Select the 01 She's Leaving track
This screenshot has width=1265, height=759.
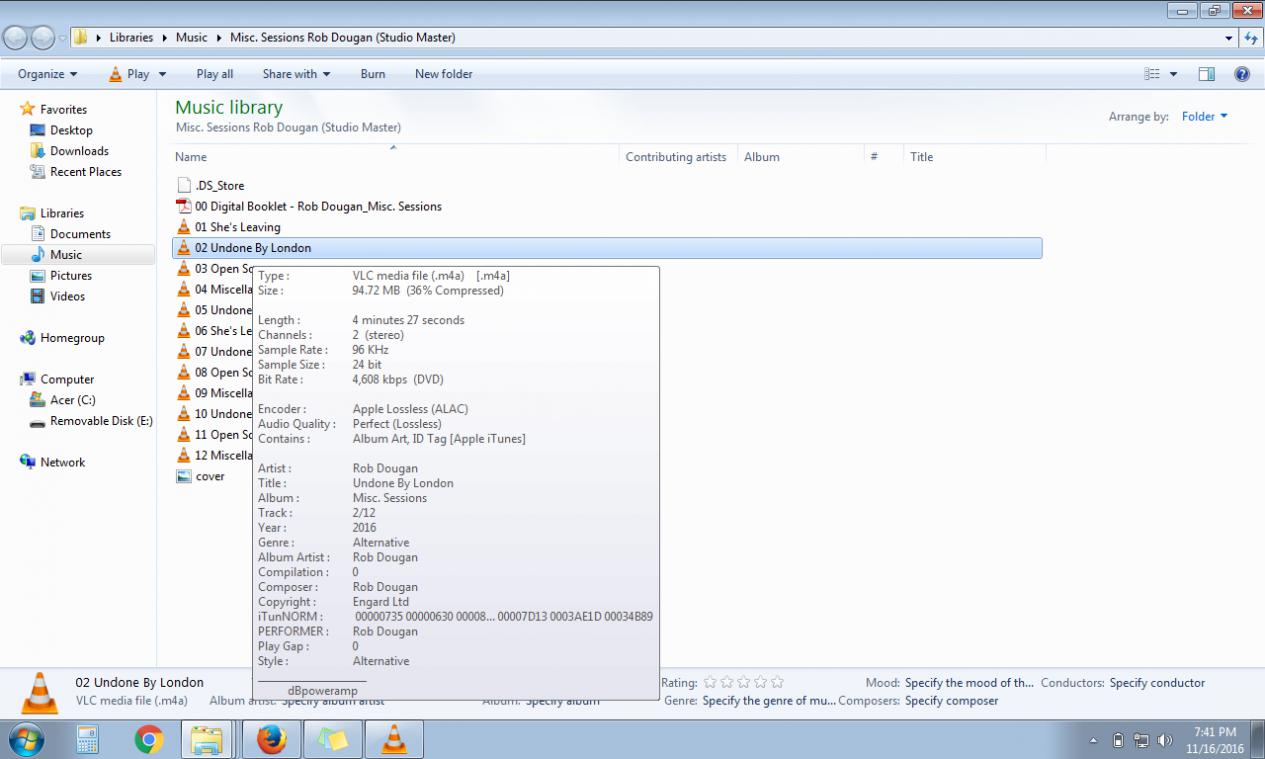click(237, 227)
